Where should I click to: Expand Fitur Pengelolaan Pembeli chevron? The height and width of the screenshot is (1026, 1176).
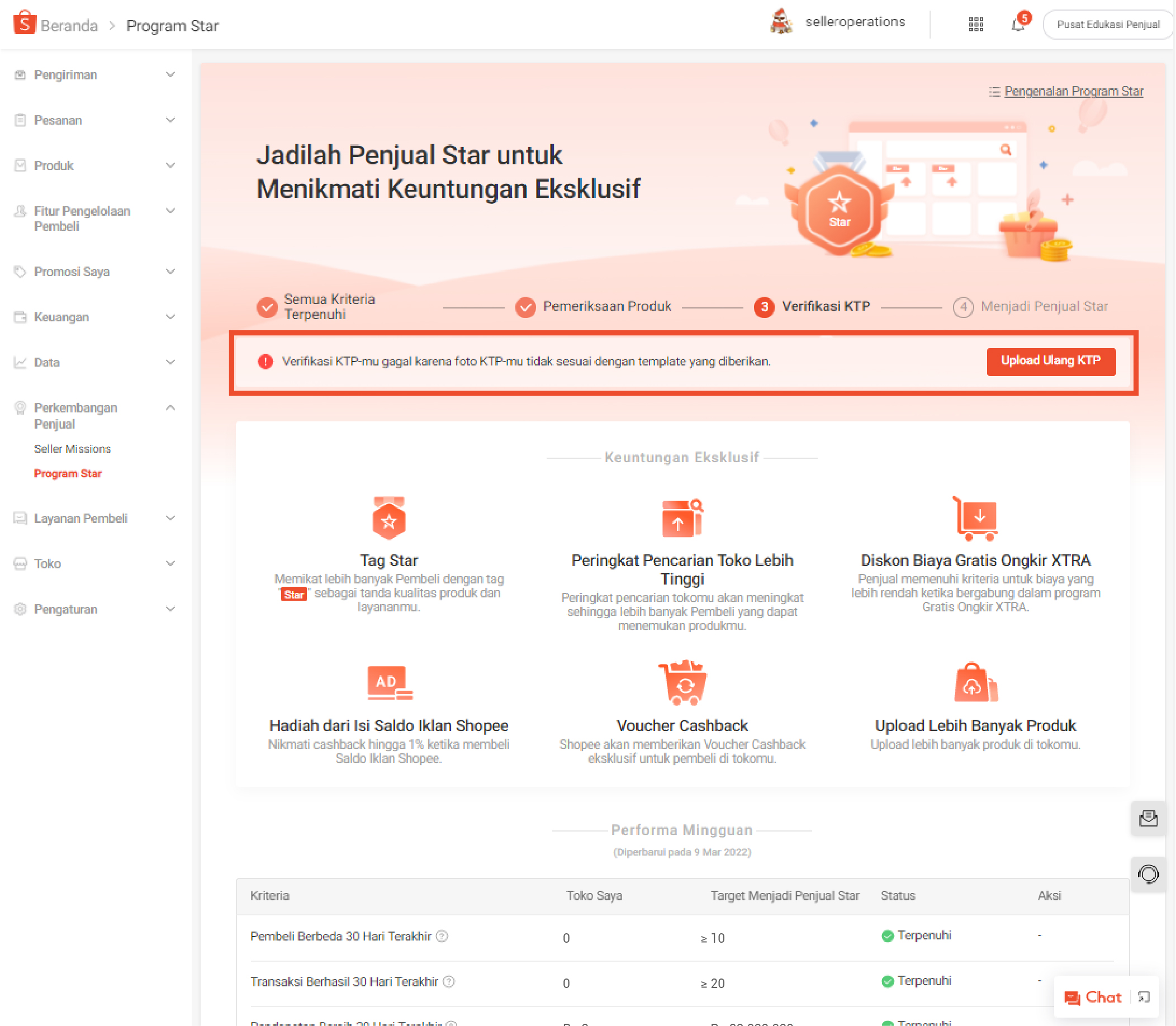[170, 211]
